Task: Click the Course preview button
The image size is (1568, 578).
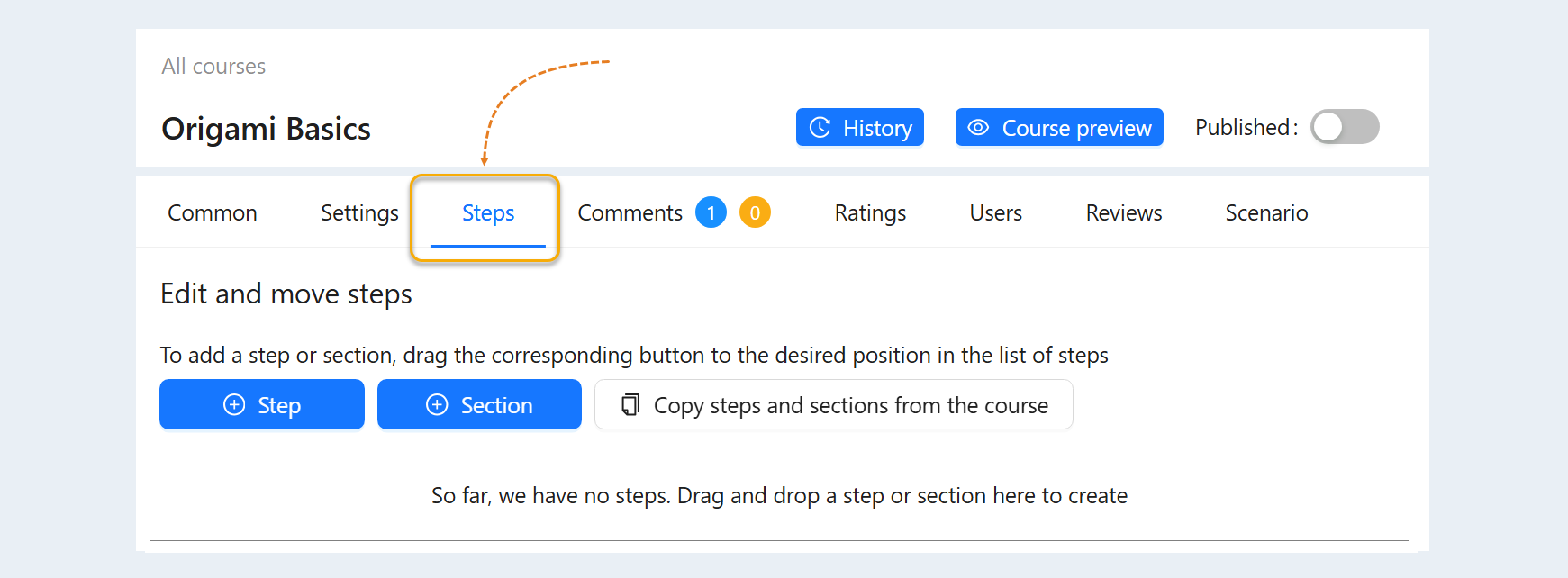Action: point(1059,127)
